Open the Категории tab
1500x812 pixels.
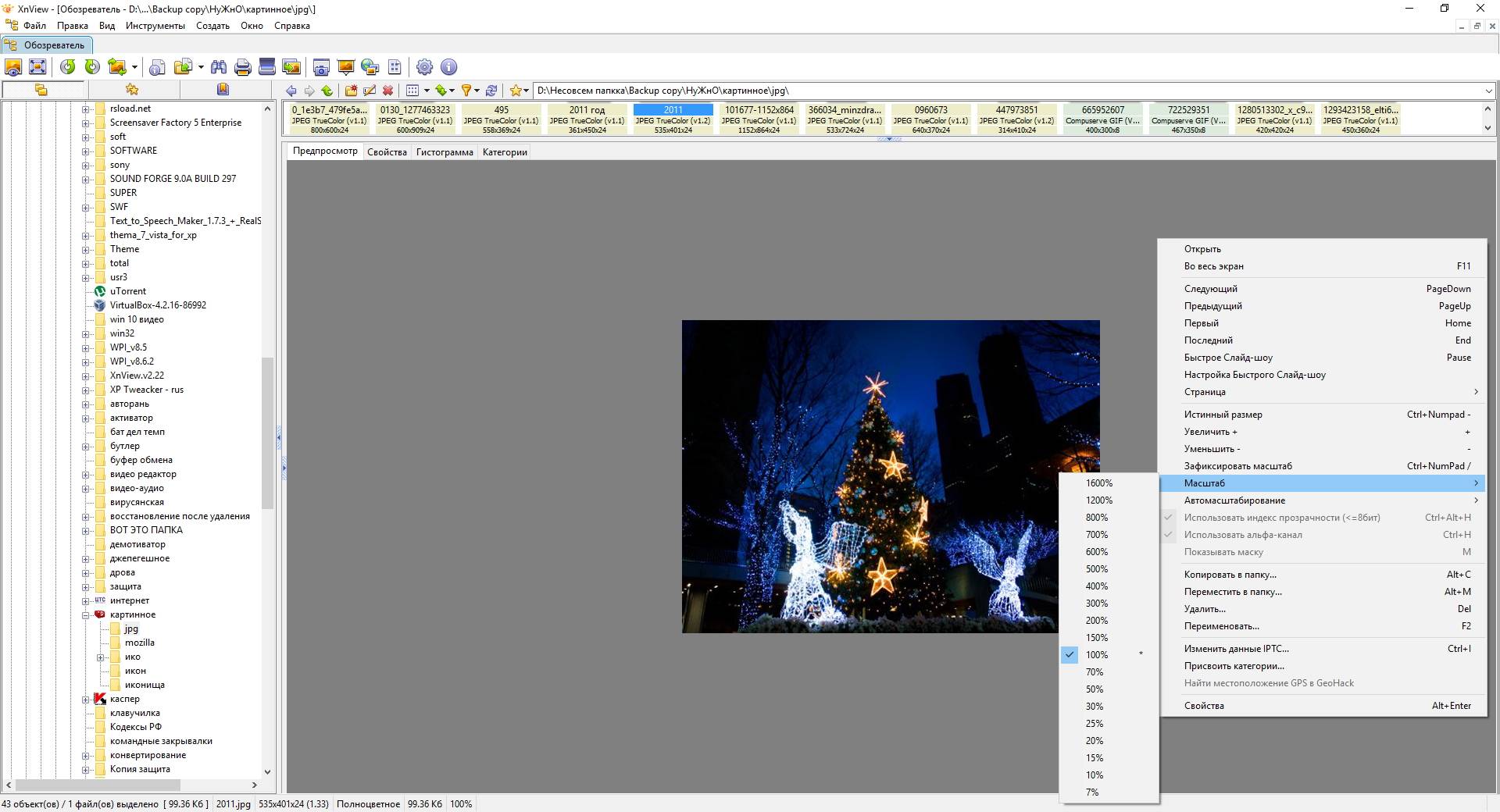tap(505, 152)
